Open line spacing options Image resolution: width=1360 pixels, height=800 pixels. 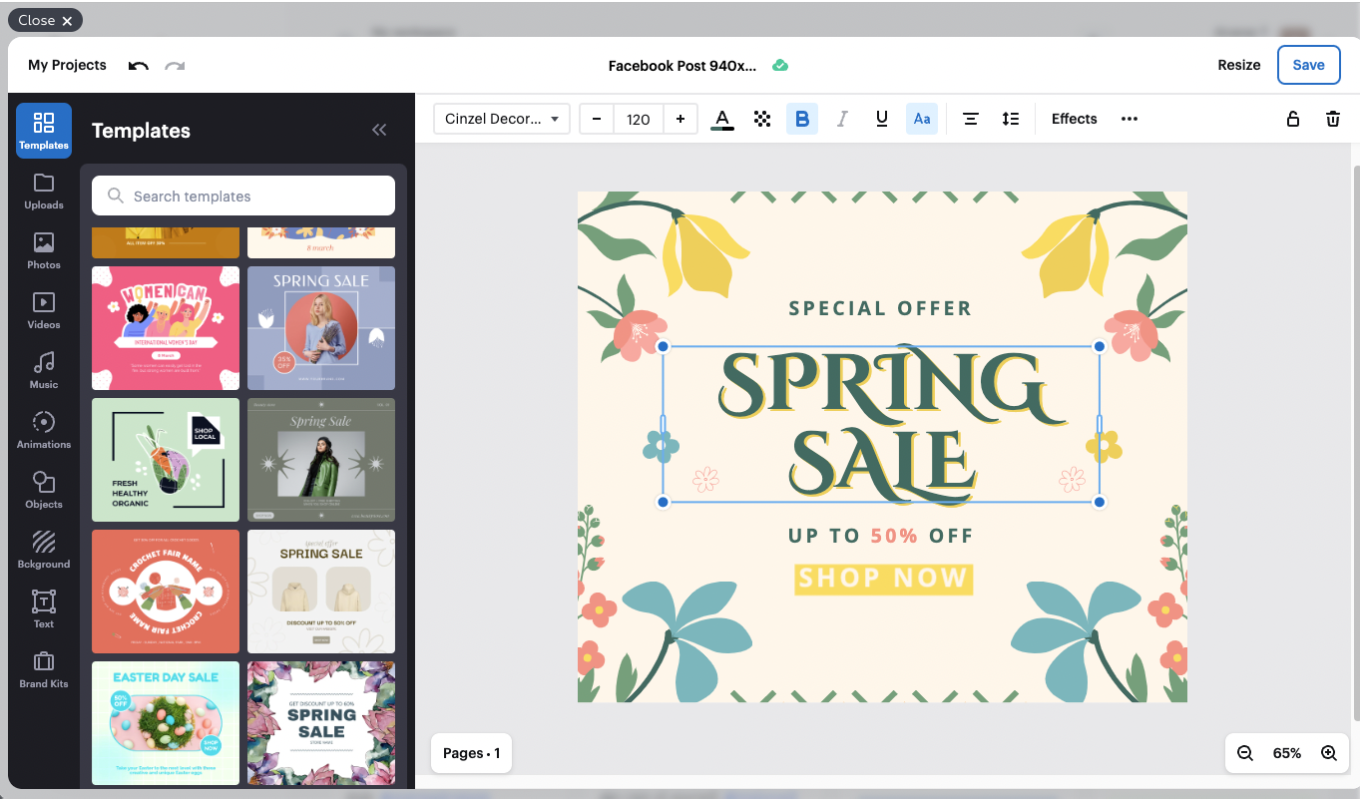pos(1010,119)
